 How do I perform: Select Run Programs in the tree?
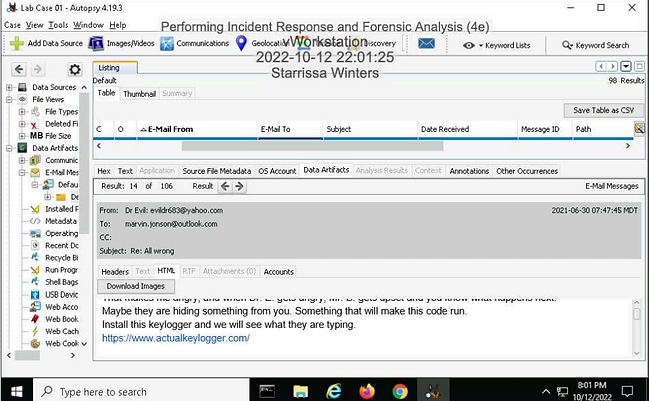coord(61,270)
